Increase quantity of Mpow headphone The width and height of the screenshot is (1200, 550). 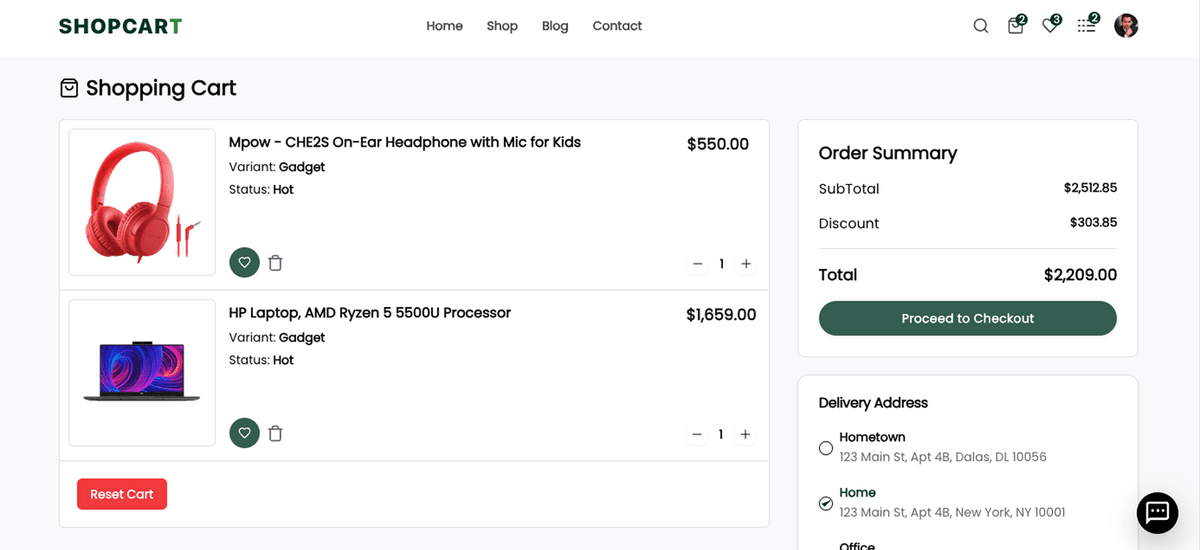745,264
